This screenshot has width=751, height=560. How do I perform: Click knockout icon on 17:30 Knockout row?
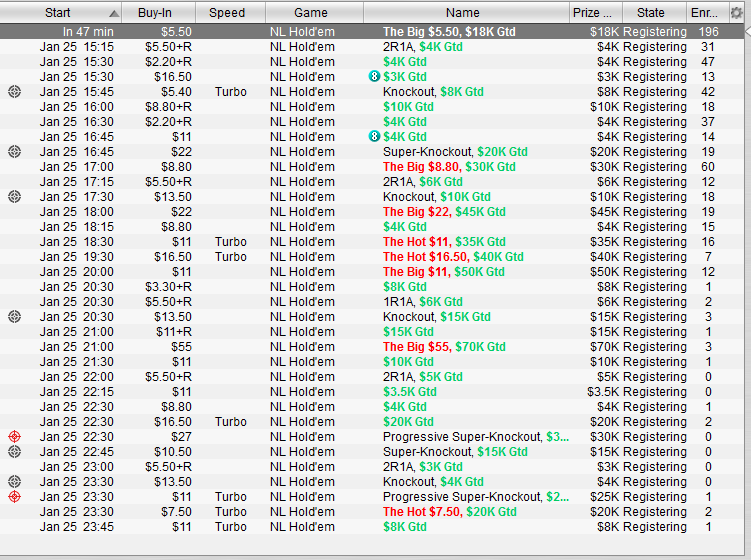pyautogui.click(x=15, y=196)
